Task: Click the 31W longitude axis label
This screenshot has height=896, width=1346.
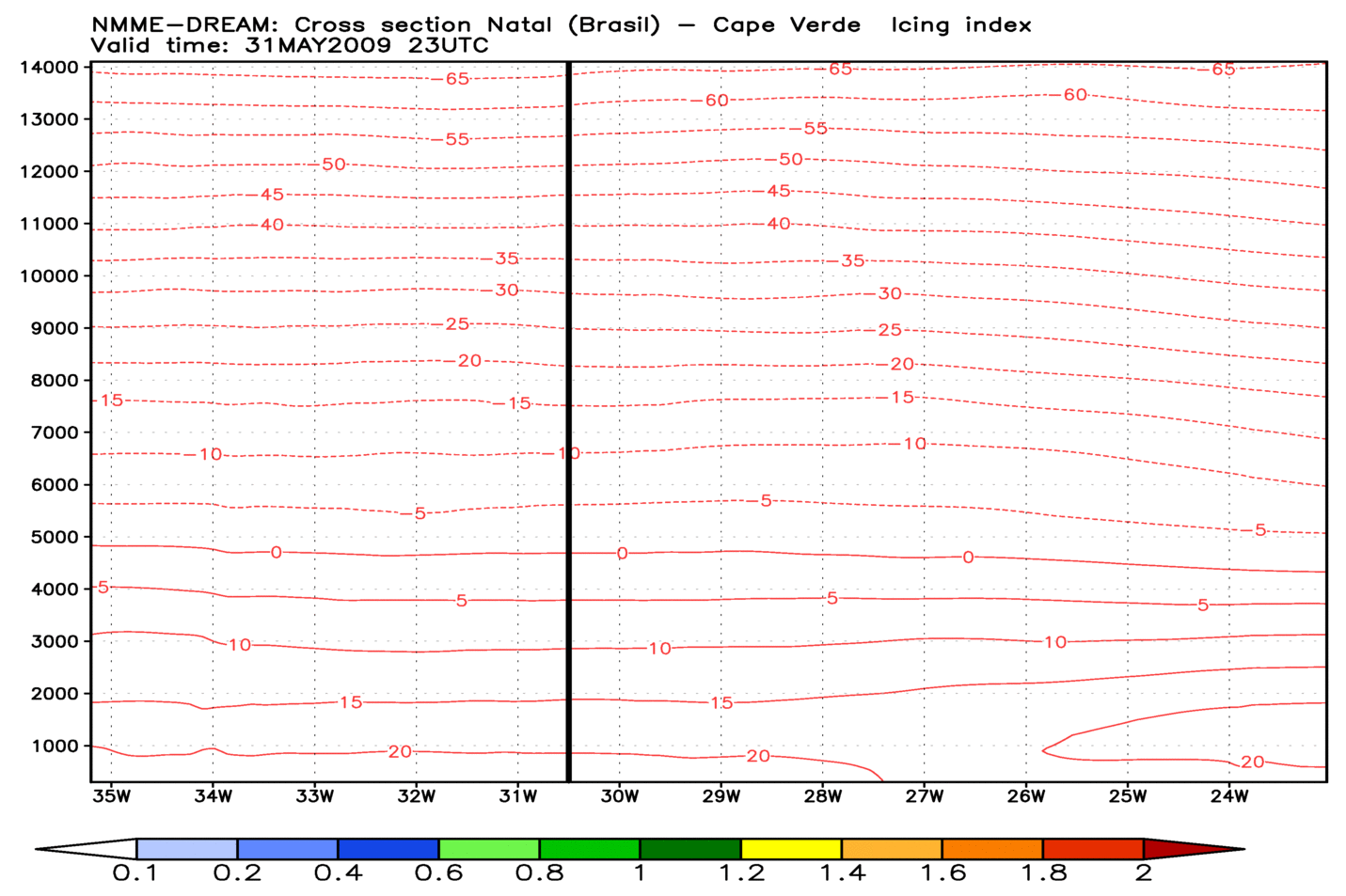Action: click(518, 796)
